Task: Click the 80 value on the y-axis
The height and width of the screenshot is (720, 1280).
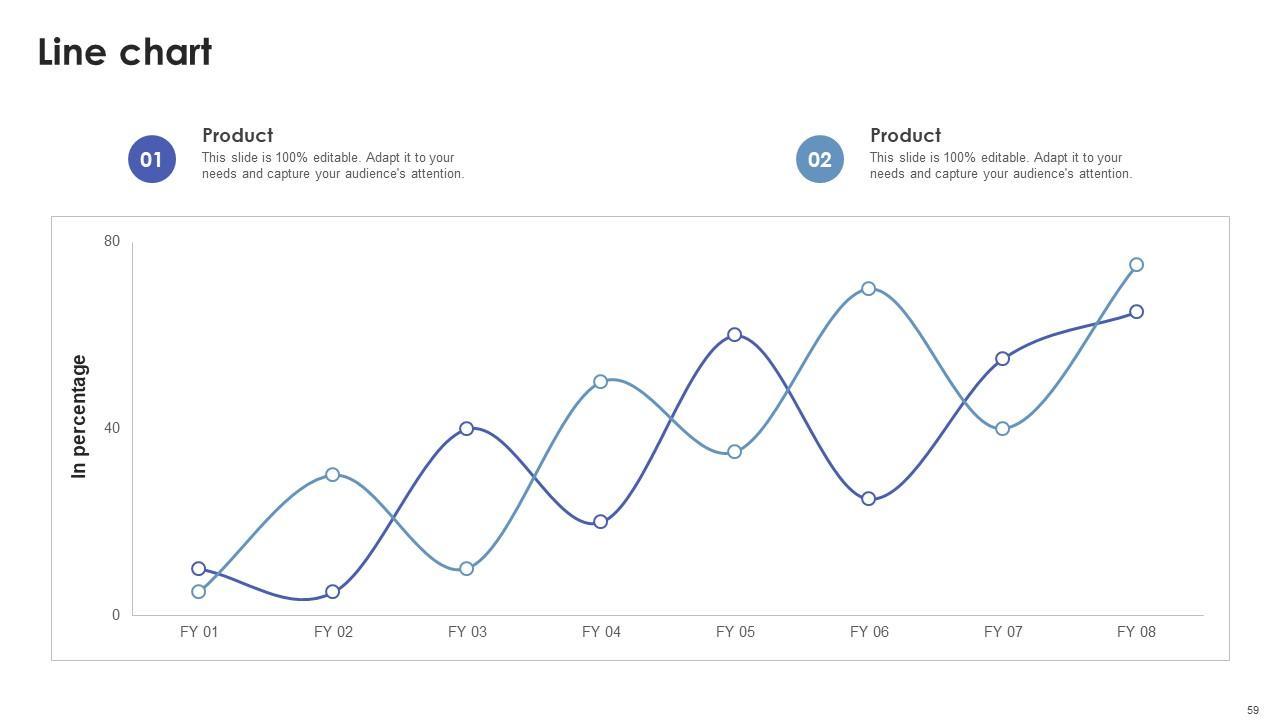Action: (111, 241)
